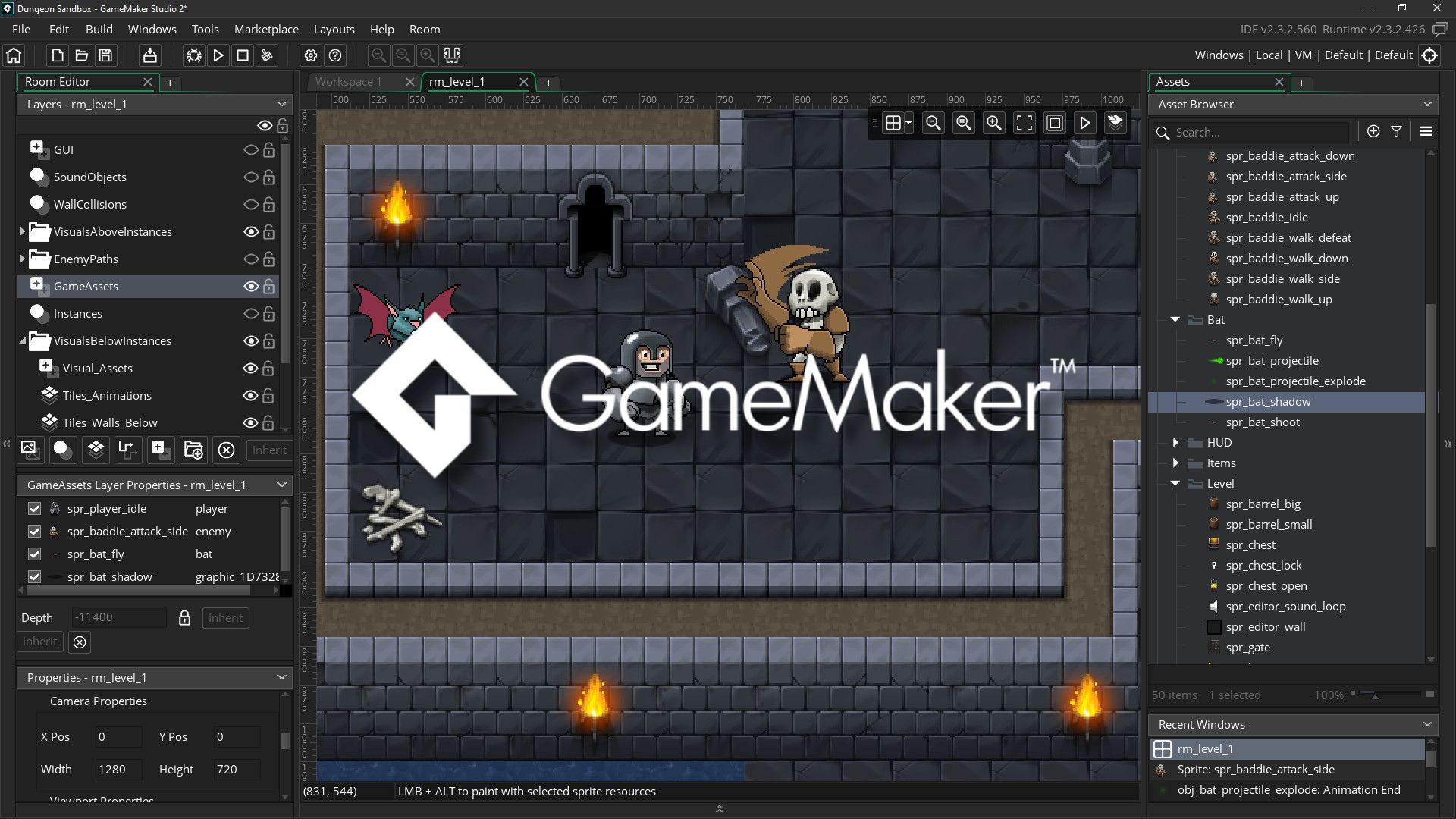The height and width of the screenshot is (819, 1456).
Task: Expand the Items asset folder
Action: tap(1175, 463)
